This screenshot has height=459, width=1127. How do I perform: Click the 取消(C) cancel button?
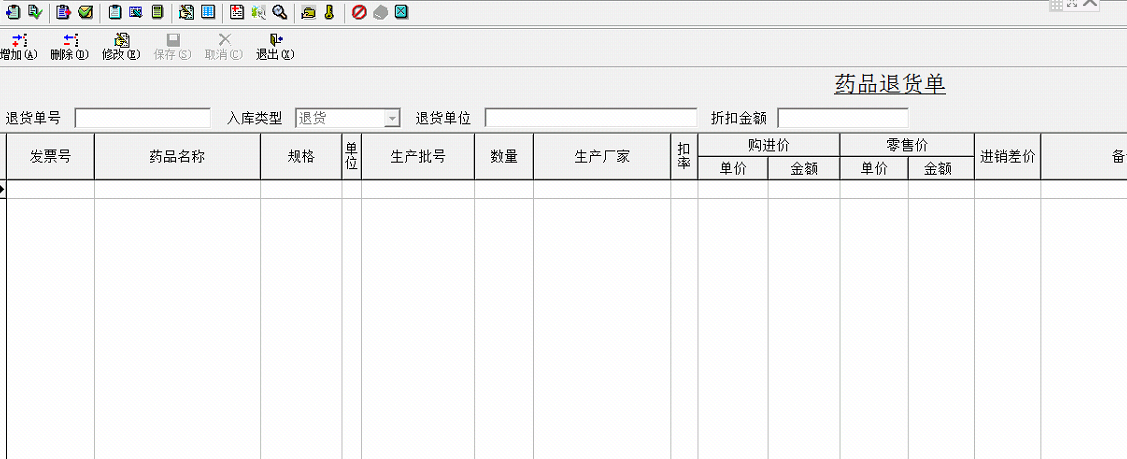224,47
